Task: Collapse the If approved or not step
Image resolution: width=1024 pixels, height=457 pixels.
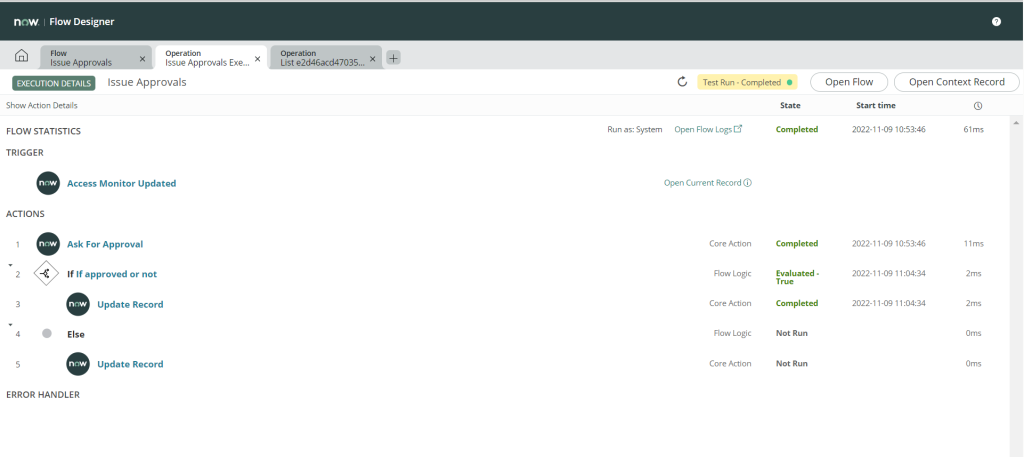Action: pos(10,266)
